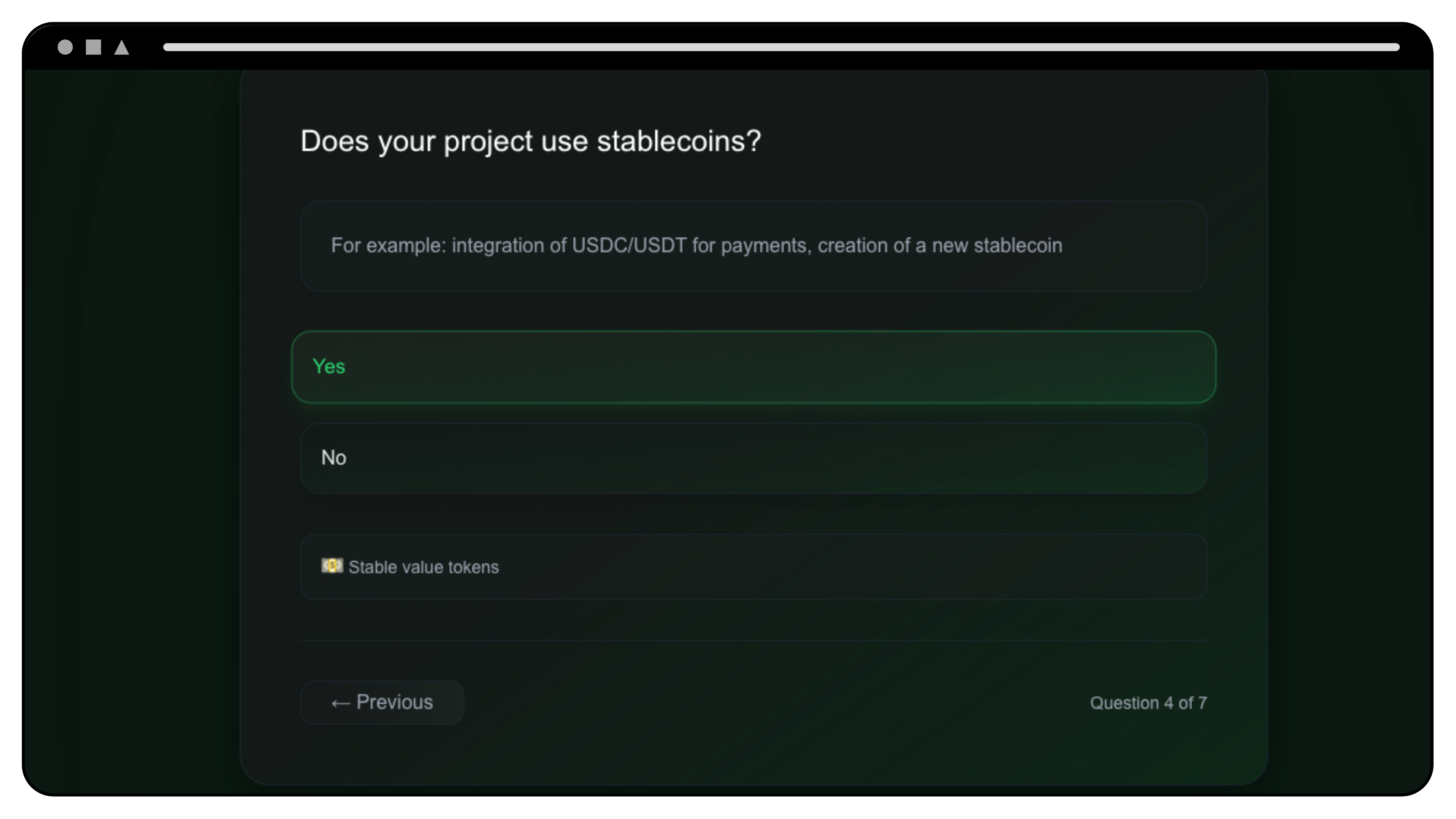Click the banknote emoji beside Stable value tokens
1456x819 pixels.
pos(332,565)
